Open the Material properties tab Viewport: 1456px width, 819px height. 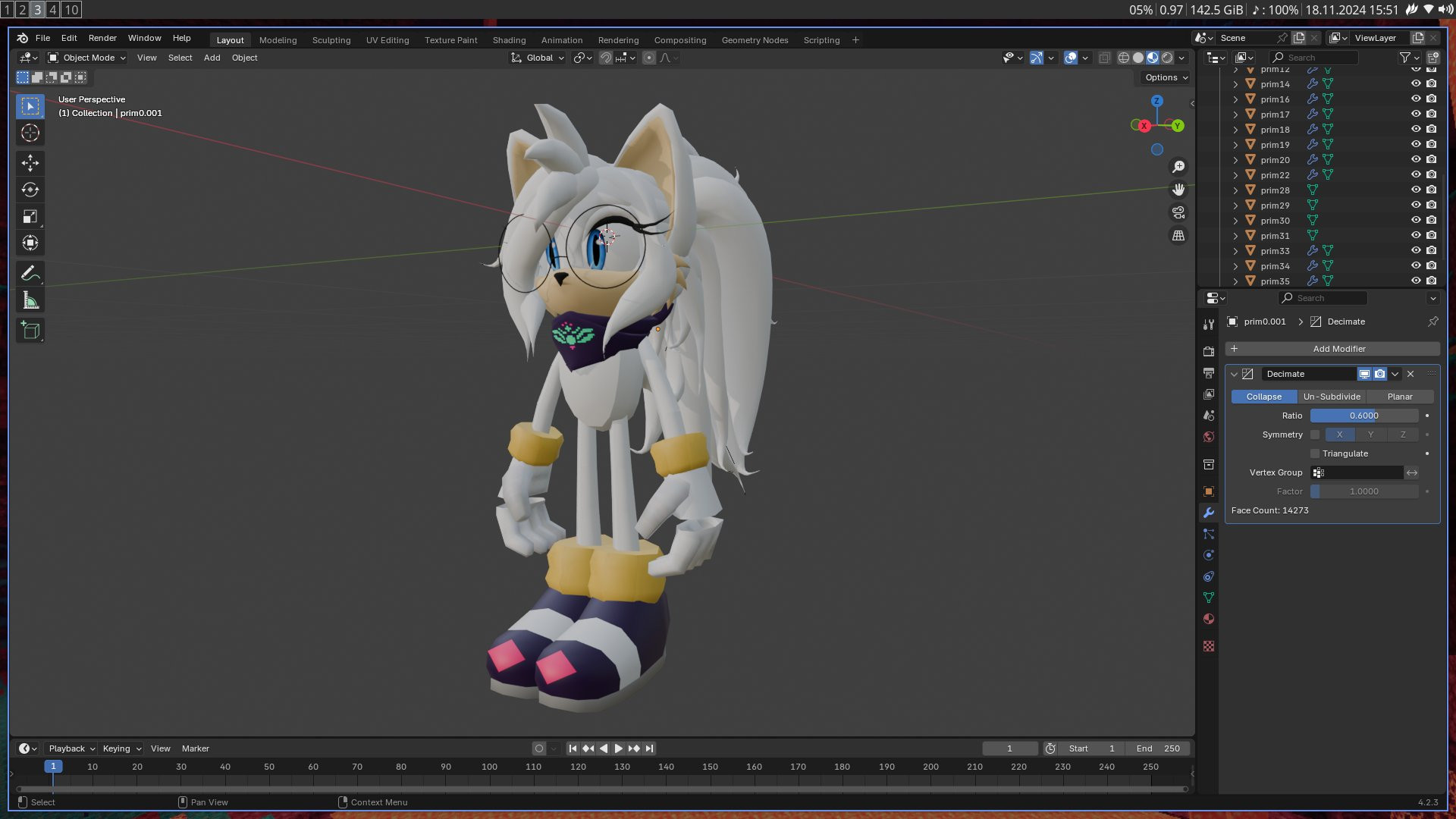[x=1209, y=619]
